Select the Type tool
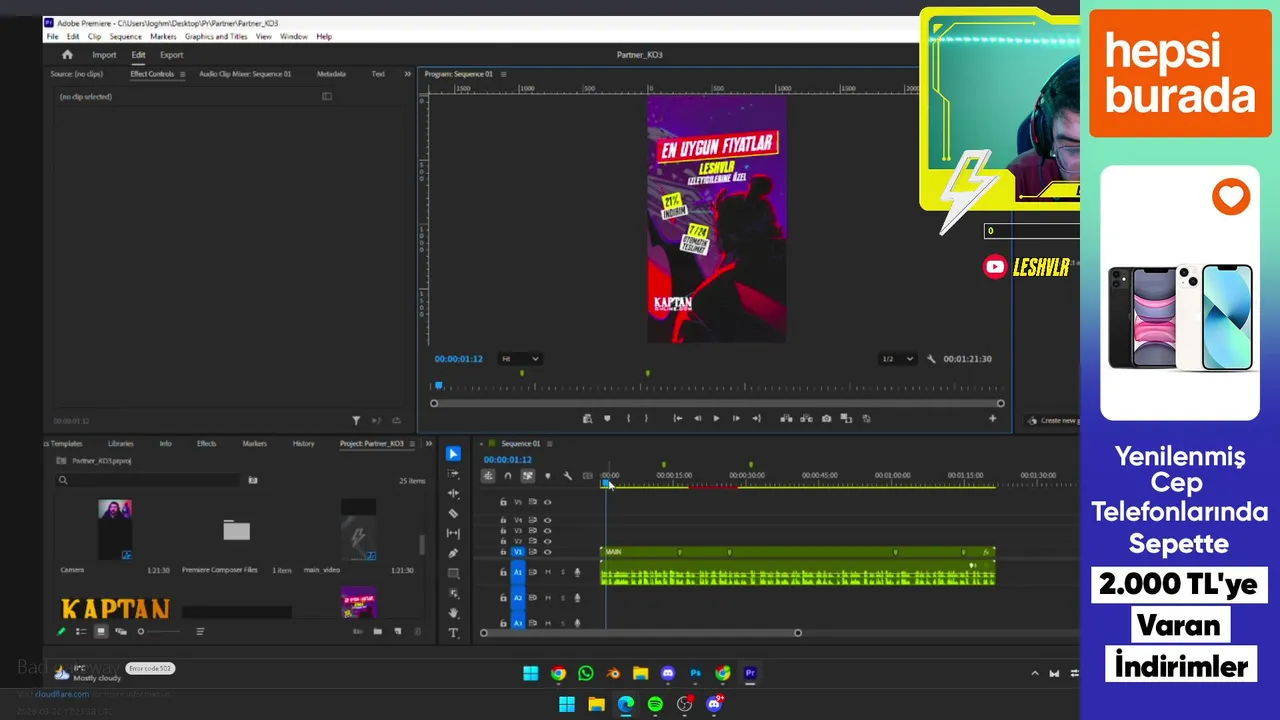1280x720 pixels. (453, 632)
